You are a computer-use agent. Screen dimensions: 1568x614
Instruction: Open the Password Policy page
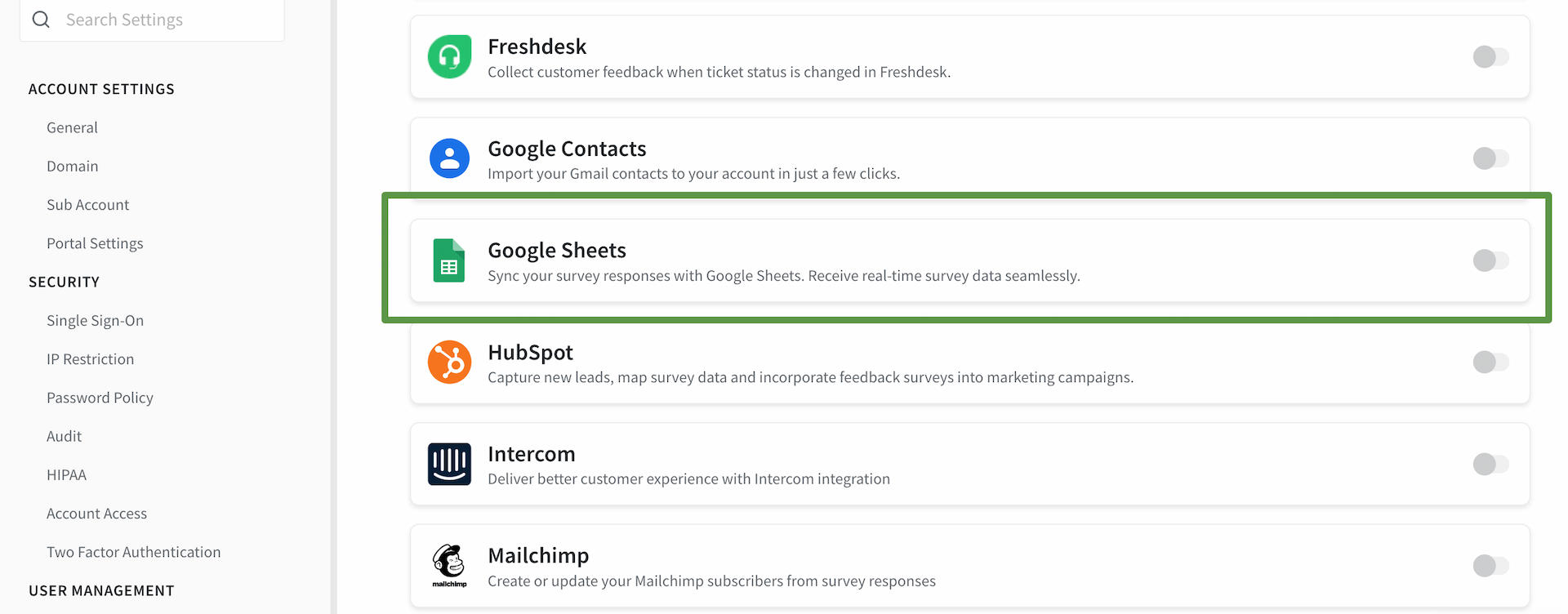coord(100,398)
